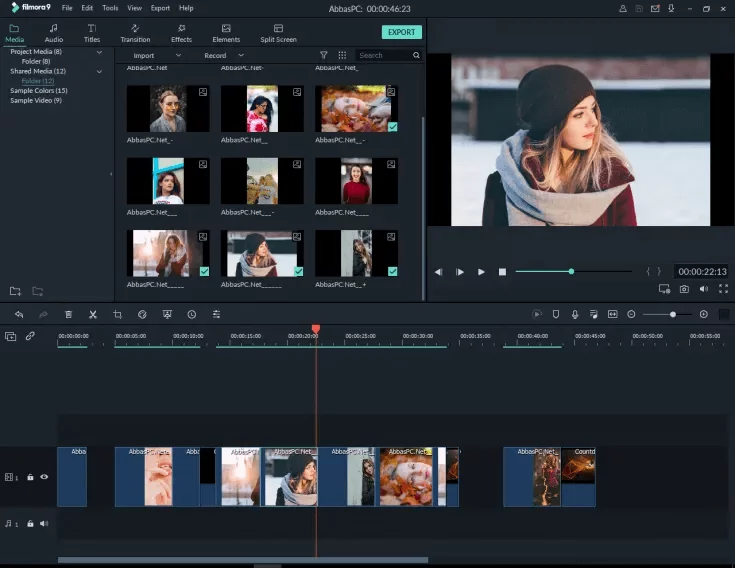This screenshot has height=568, width=735.
Task: Toggle the video track lock
Action: (x=30, y=477)
